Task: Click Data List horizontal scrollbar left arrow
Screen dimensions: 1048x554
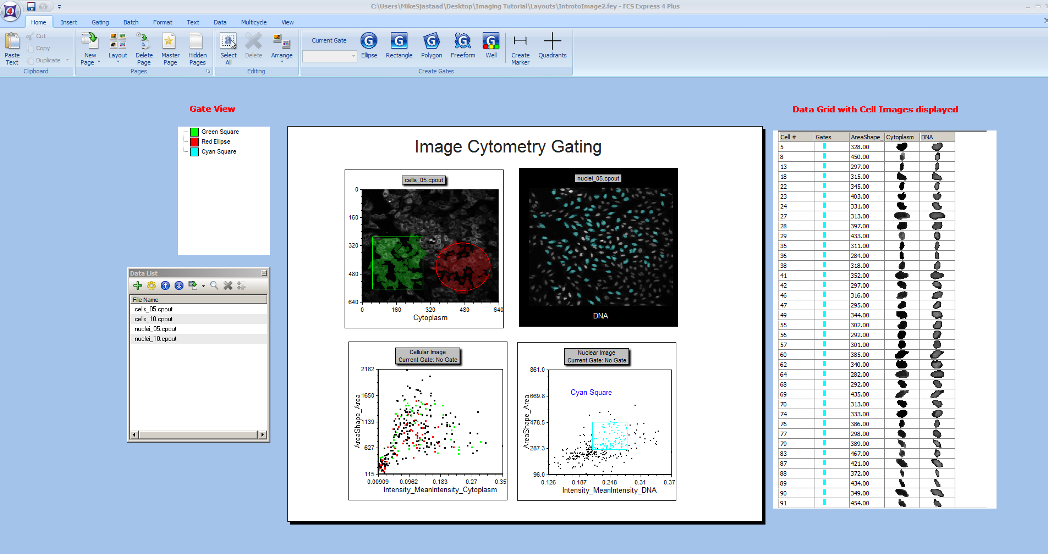Action: click(x=134, y=435)
